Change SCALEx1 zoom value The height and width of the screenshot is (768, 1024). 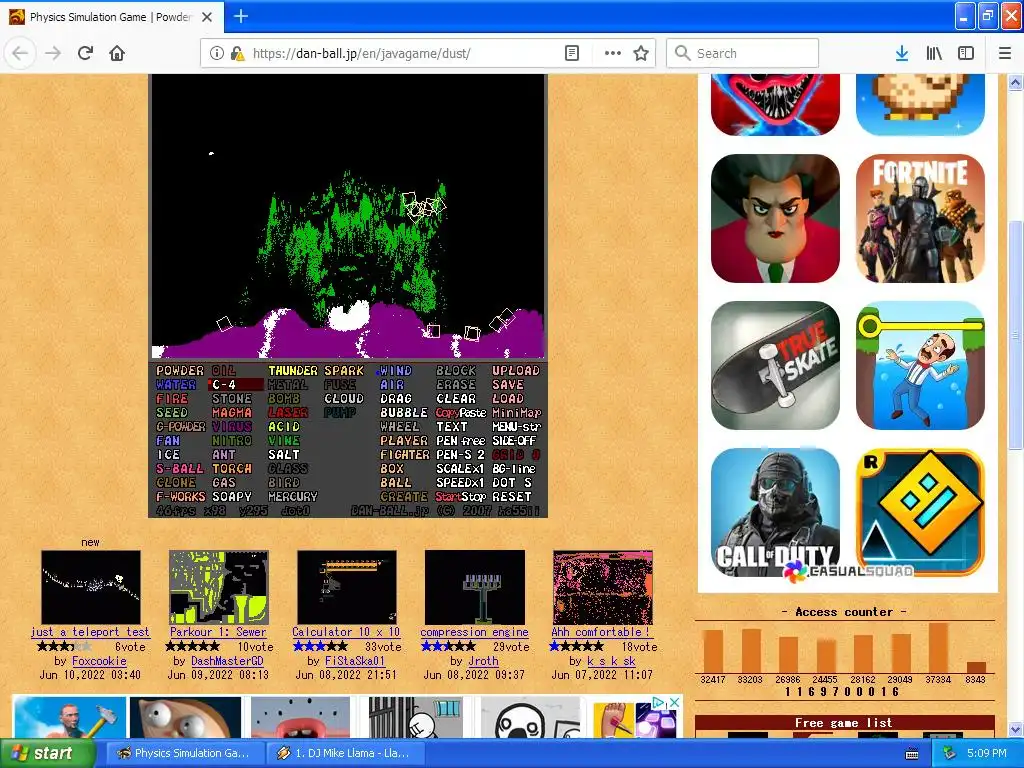(460, 469)
